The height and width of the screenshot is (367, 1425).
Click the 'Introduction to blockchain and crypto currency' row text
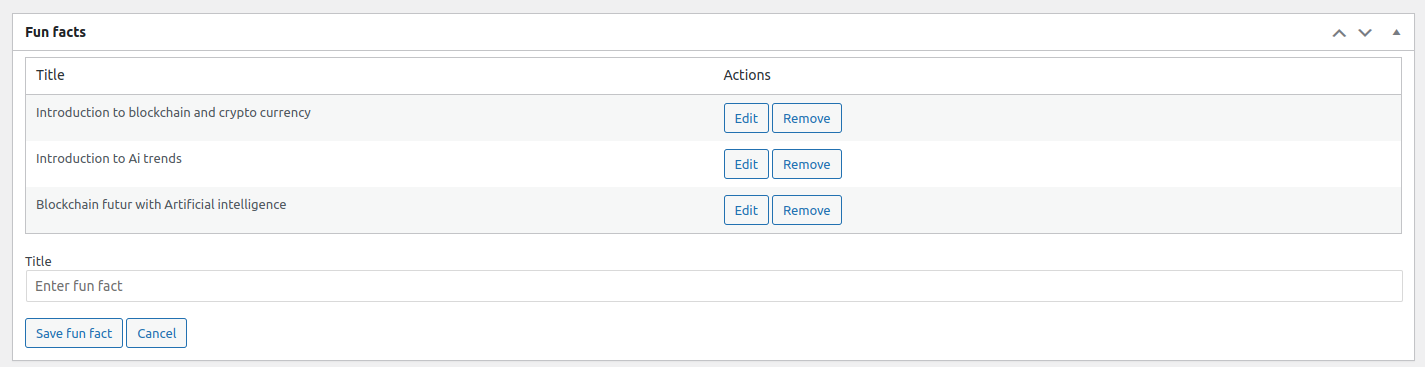(x=173, y=112)
